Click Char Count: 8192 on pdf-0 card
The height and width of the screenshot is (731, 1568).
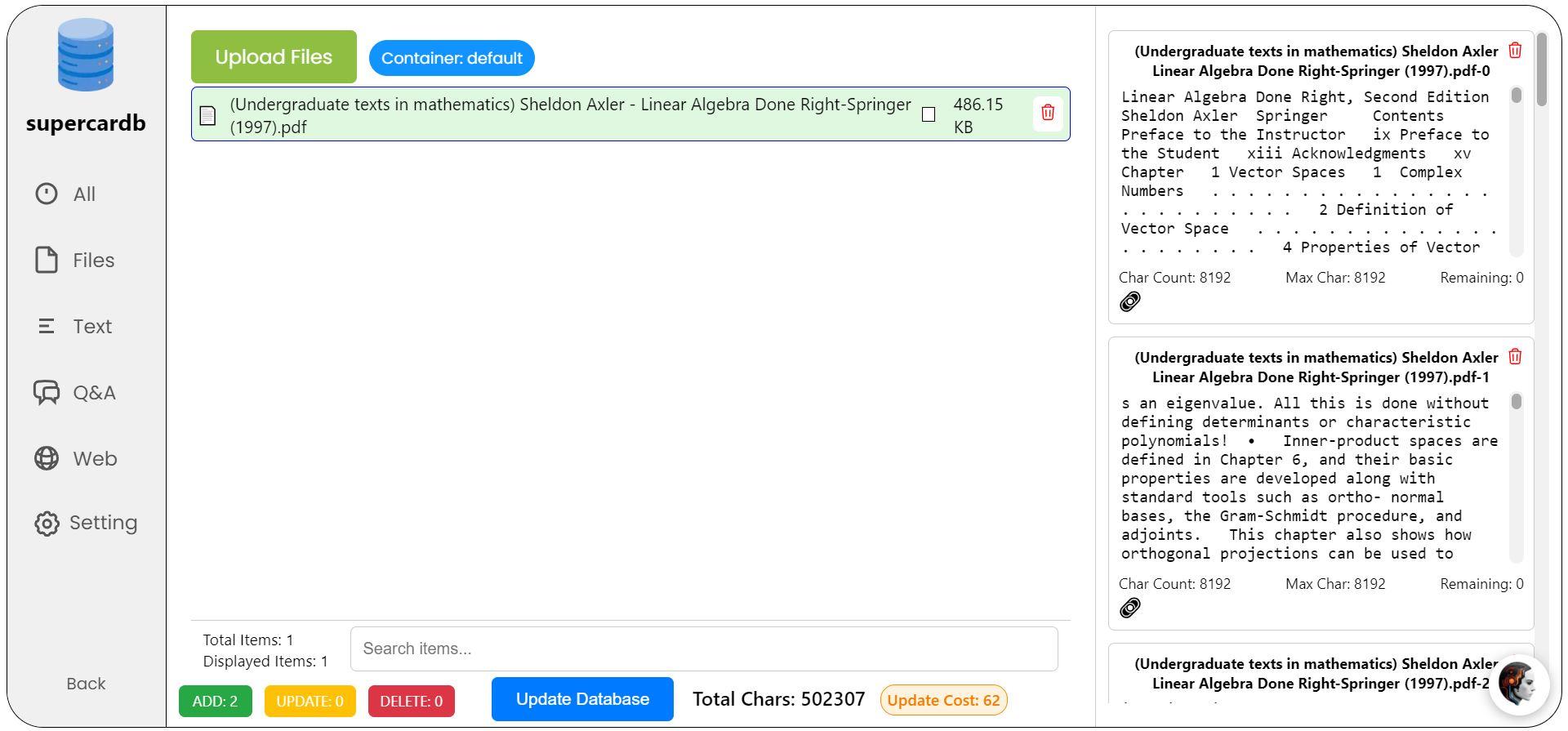[x=1174, y=278]
